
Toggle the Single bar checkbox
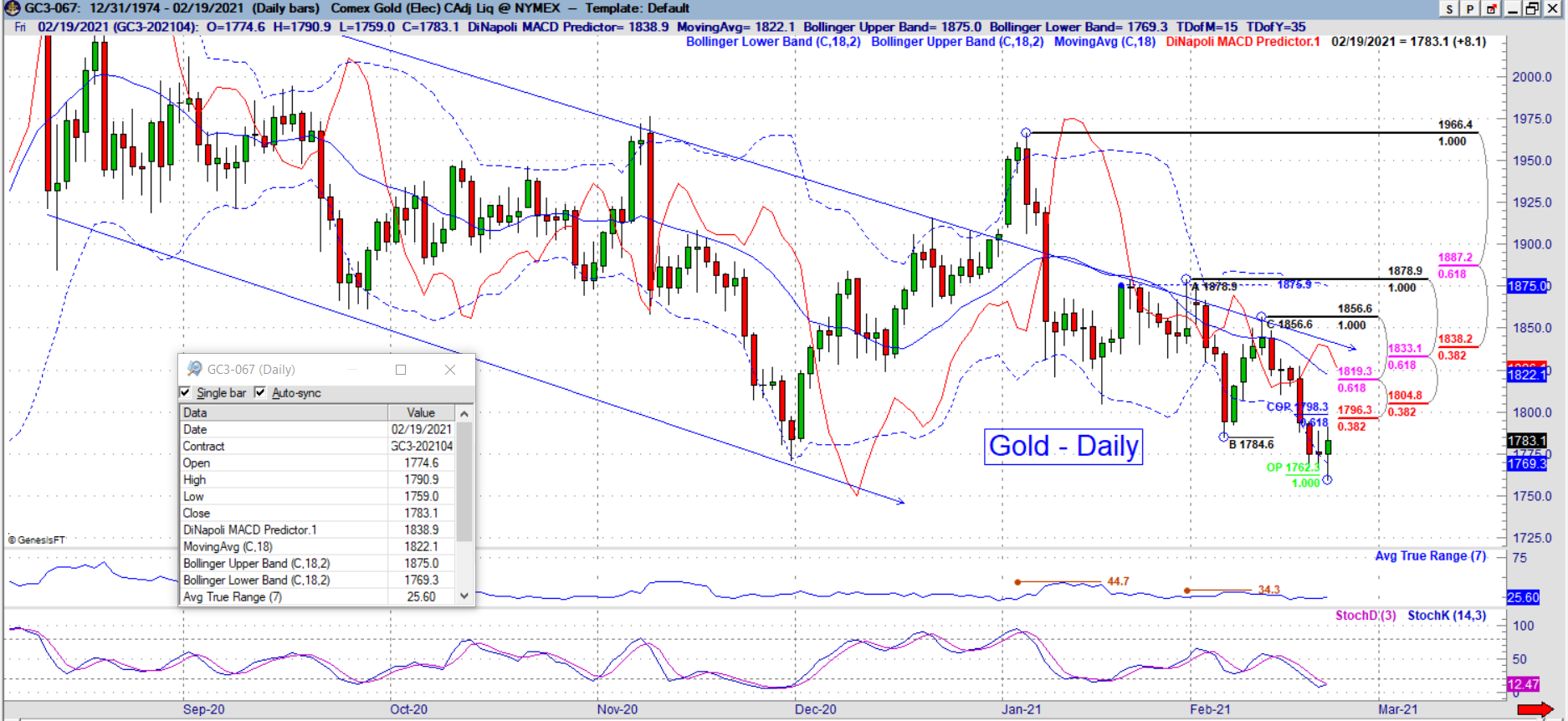point(186,392)
